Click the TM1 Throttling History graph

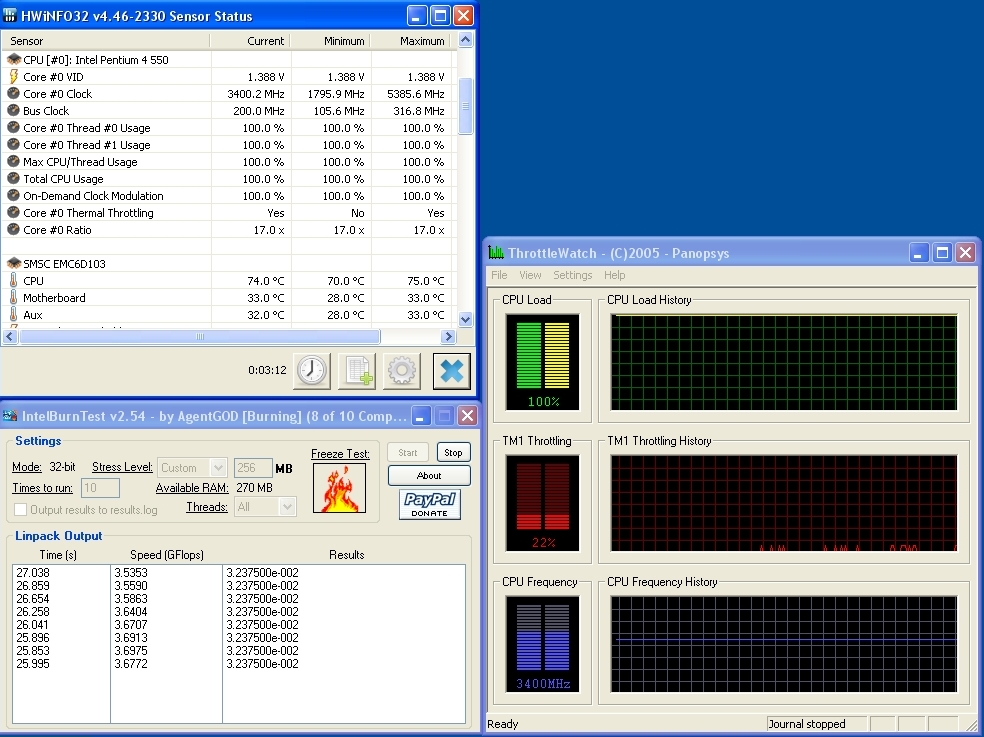click(784, 503)
